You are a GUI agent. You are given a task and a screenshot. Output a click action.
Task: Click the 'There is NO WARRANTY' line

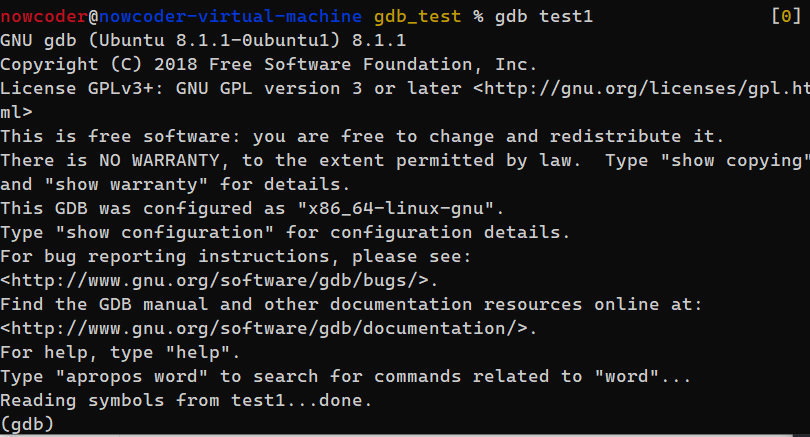[405, 161]
